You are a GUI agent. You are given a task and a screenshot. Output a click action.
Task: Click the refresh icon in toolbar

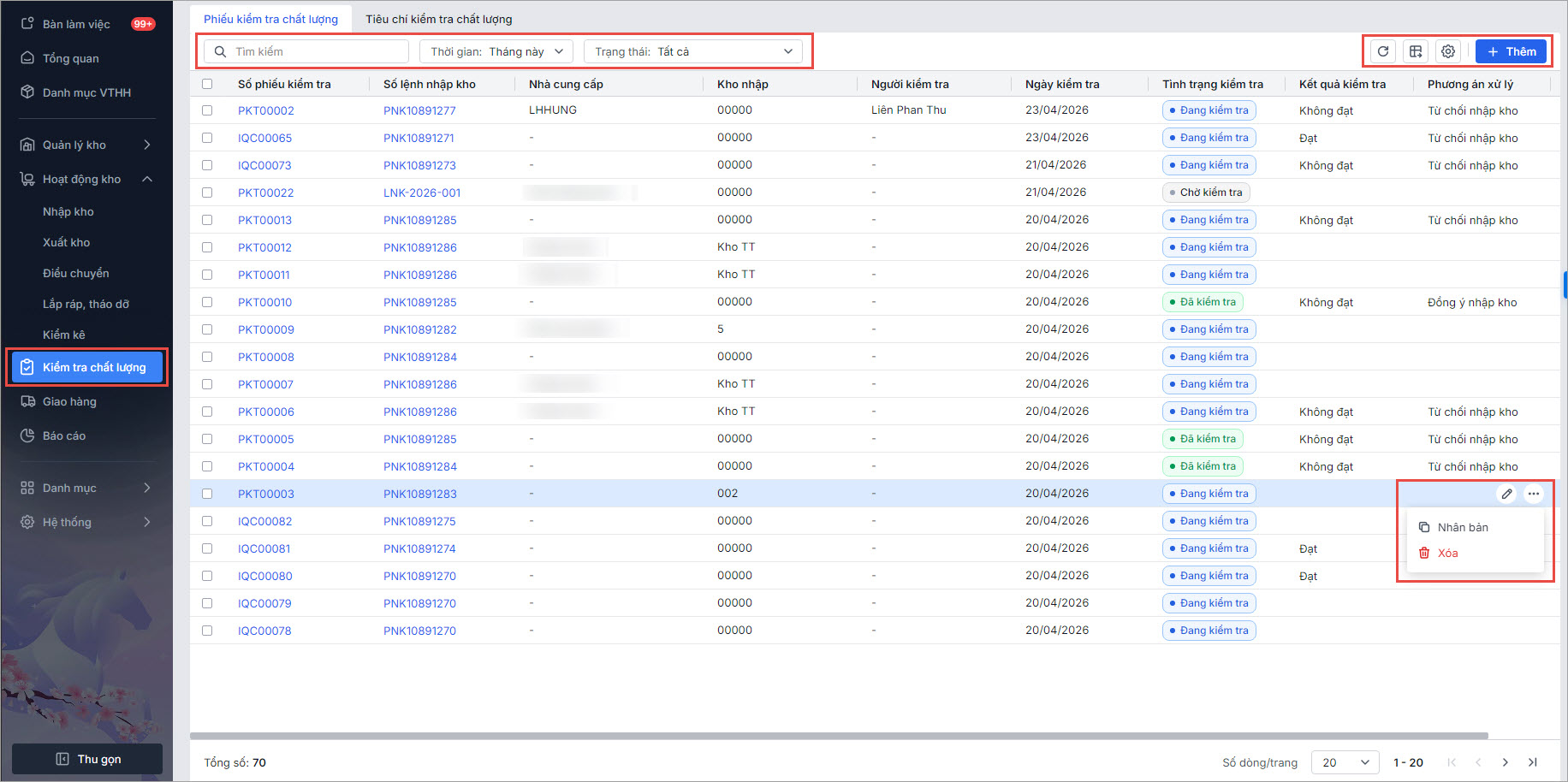[x=1383, y=51]
